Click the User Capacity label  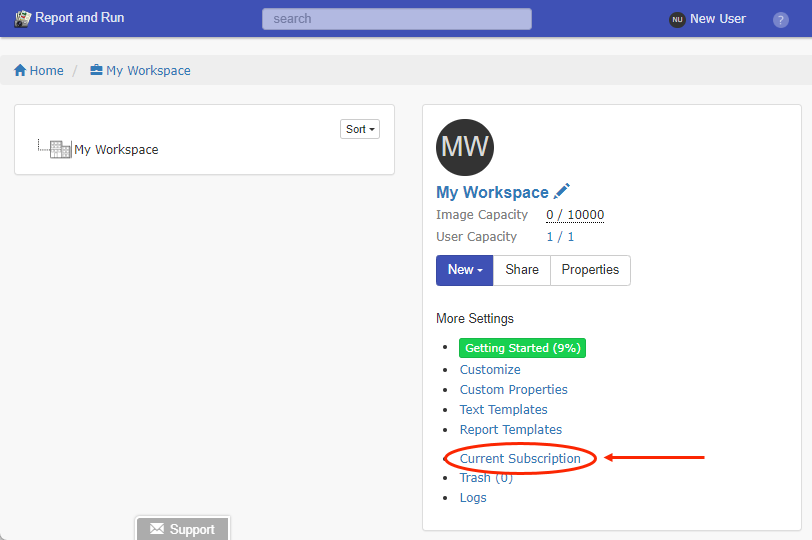coord(476,237)
